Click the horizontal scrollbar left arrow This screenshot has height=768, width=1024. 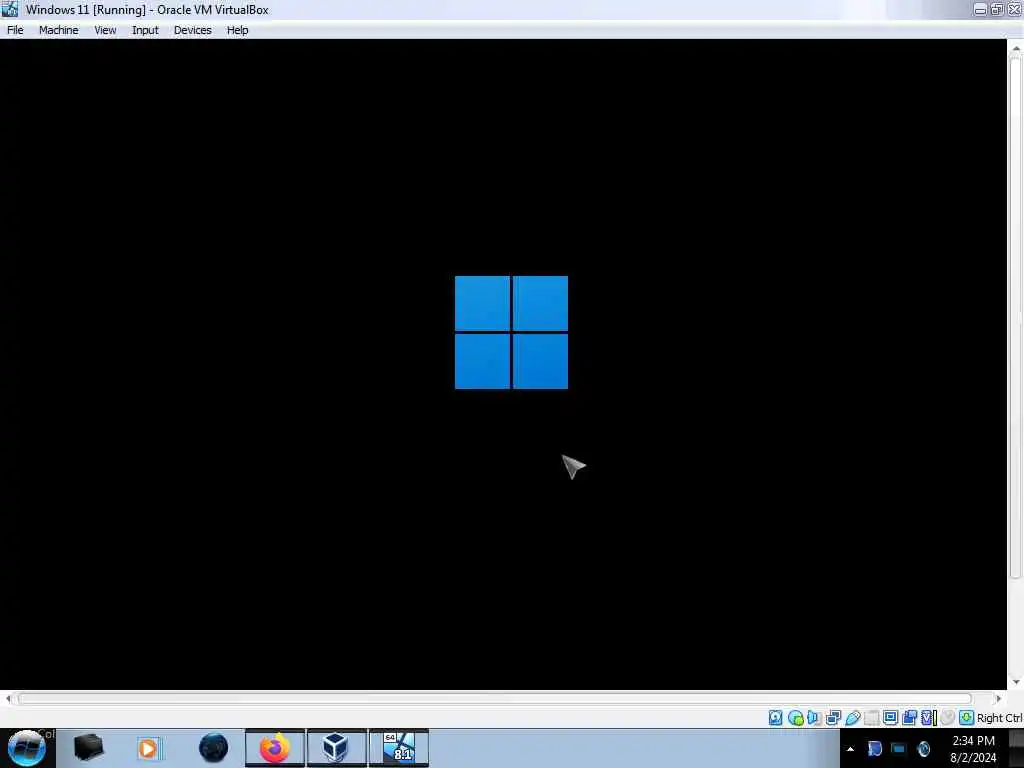tap(8, 699)
